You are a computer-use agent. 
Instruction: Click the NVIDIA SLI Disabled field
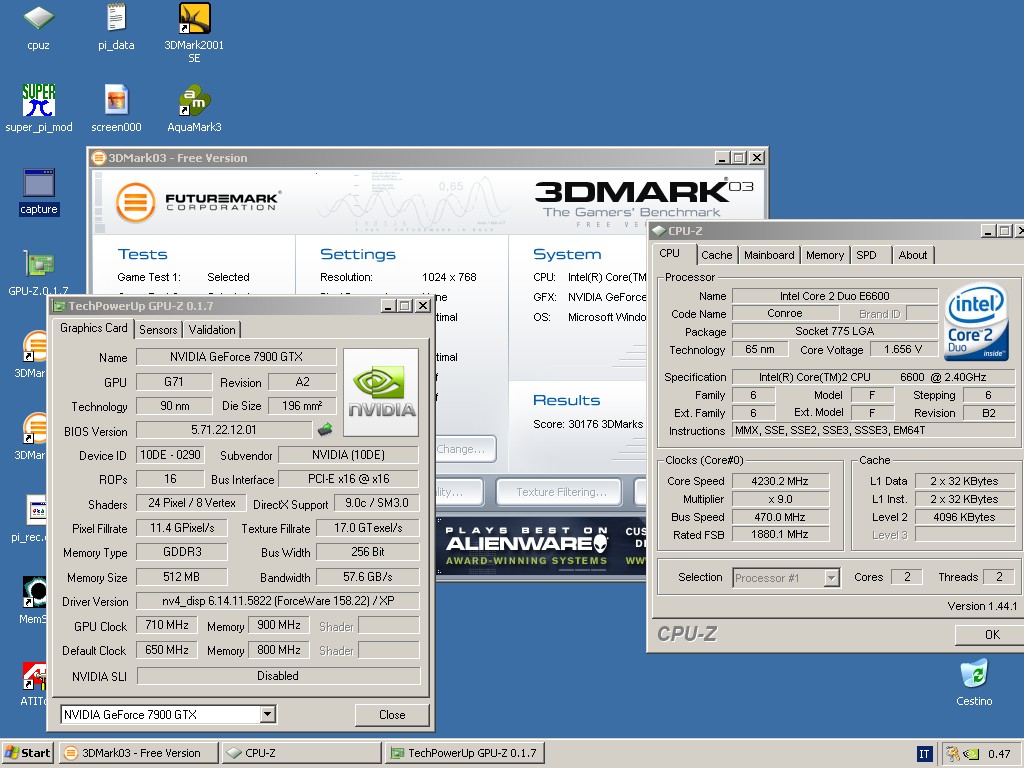[x=278, y=676]
